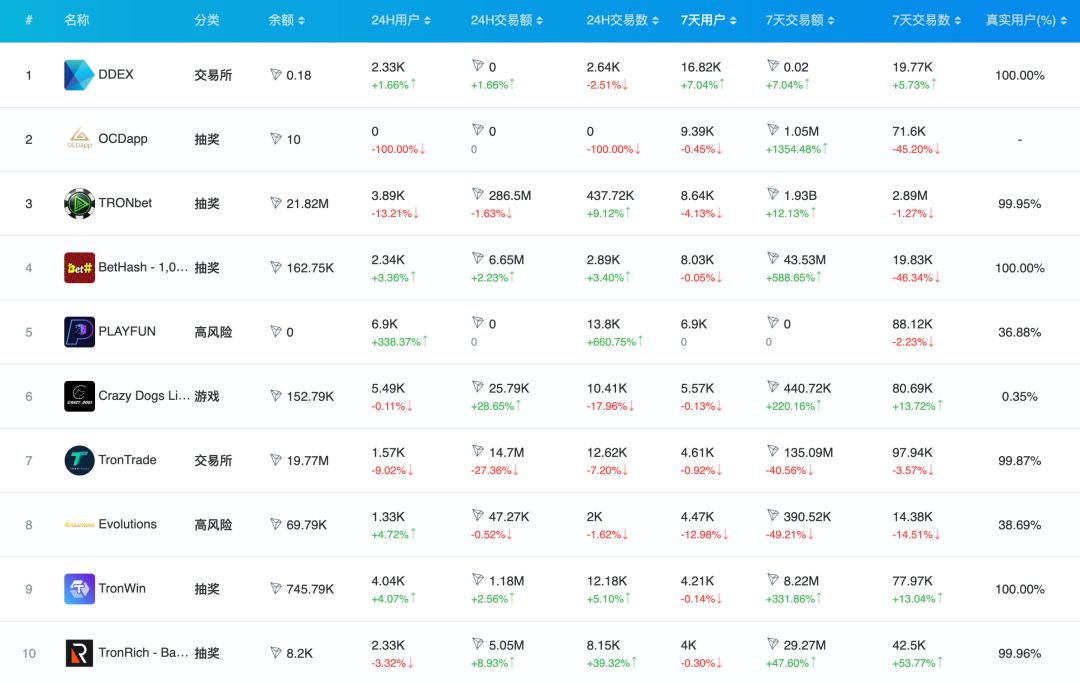Click the # column header
Image resolution: width=1080 pixels, height=684 pixels.
(29, 20)
